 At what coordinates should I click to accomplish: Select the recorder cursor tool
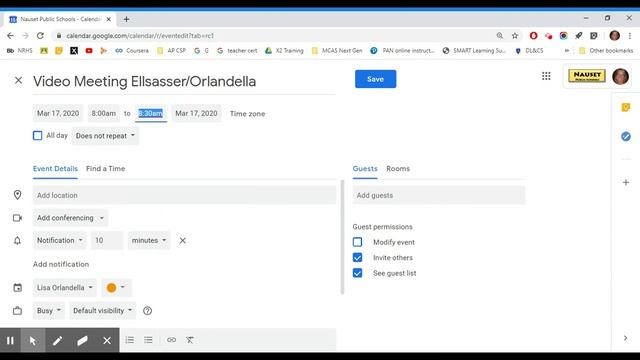pyautogui.click(x=33, y=340)
